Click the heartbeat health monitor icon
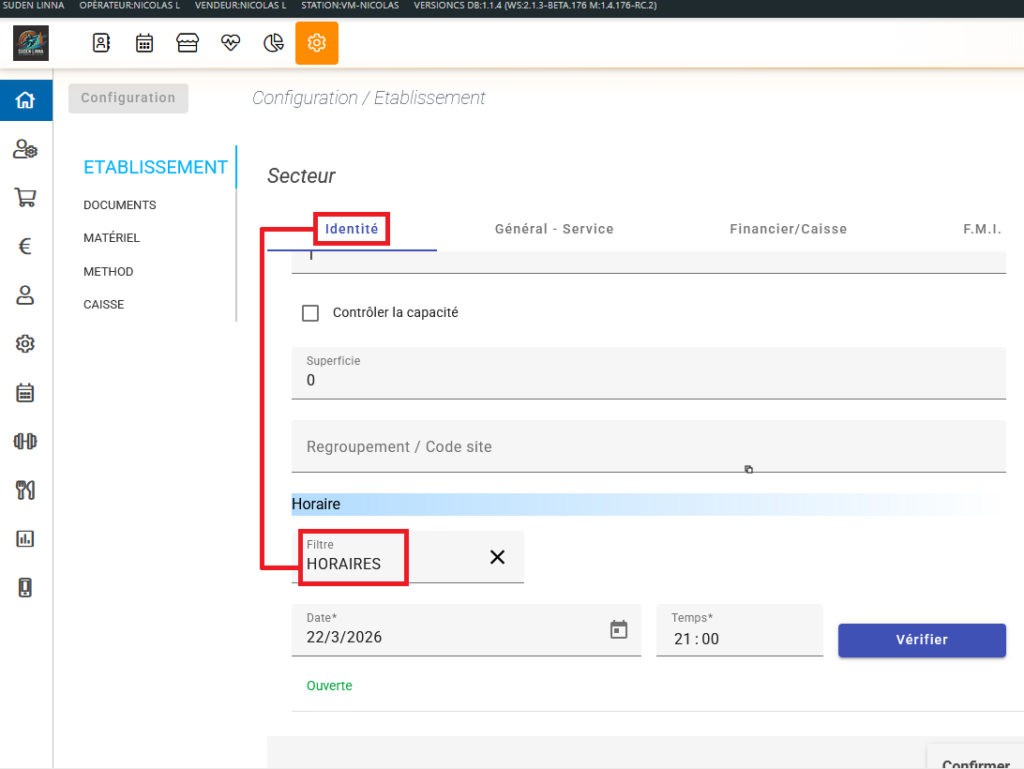This screenshot has width=1024, height=769. coord(231,43)
